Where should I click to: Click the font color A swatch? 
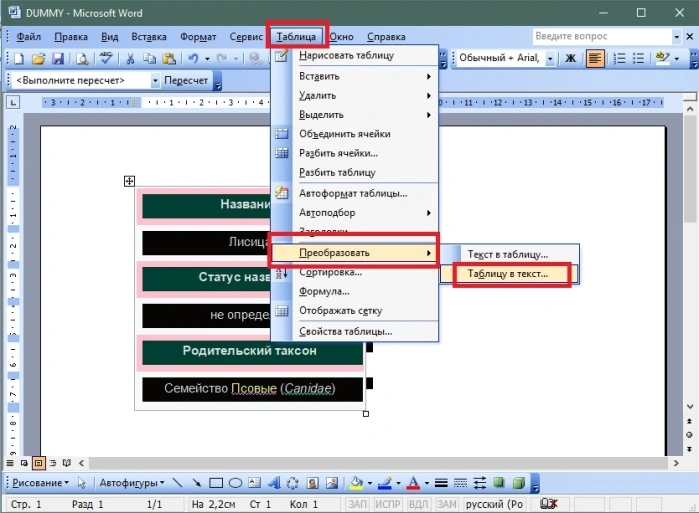(413, 483)
